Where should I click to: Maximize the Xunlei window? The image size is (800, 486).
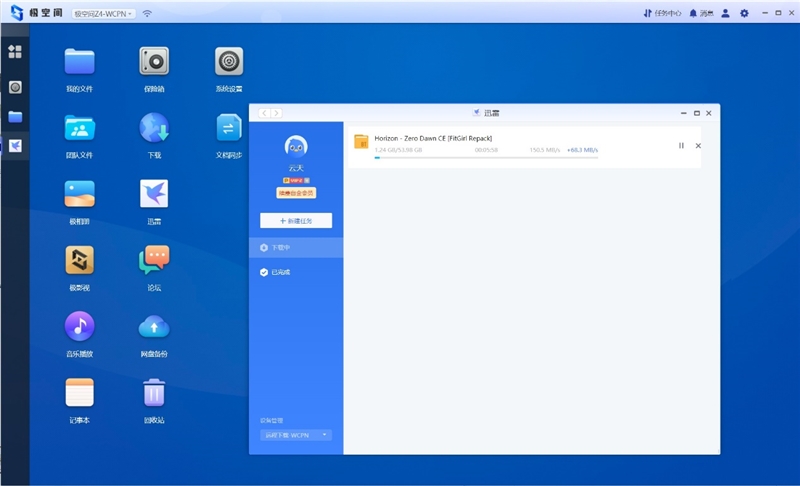point(696,113)
